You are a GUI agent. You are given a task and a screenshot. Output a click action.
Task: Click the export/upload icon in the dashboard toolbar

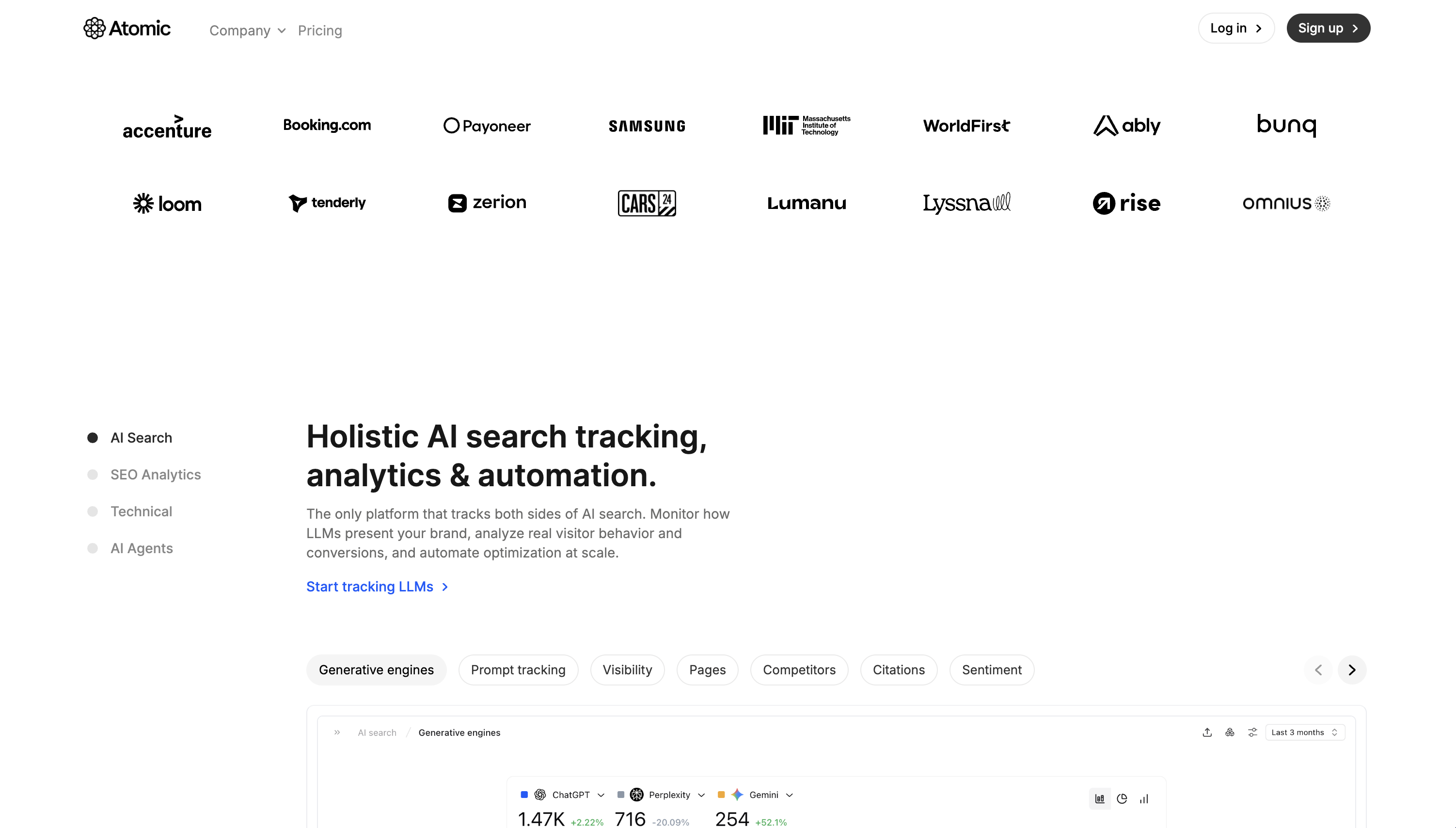coord(1207,732)
